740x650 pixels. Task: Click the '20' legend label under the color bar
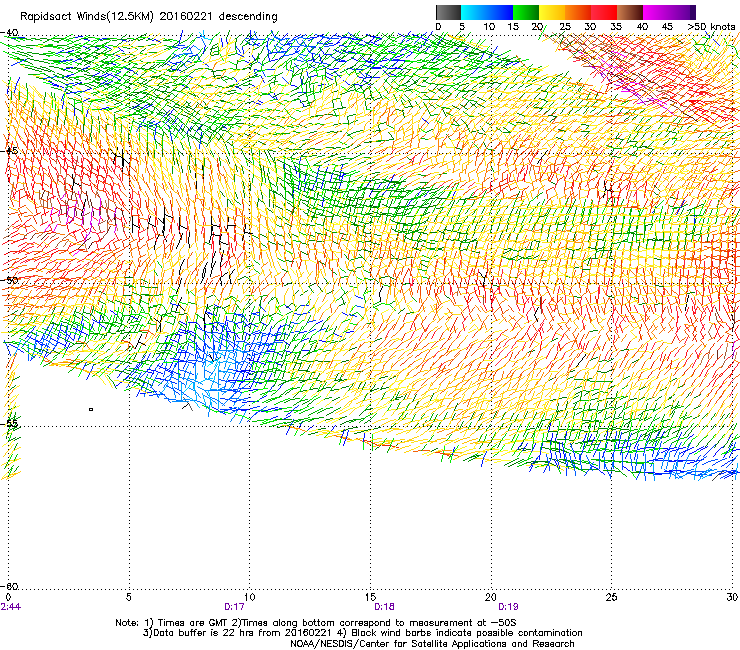pyautogui.click(x=537, y=27)
